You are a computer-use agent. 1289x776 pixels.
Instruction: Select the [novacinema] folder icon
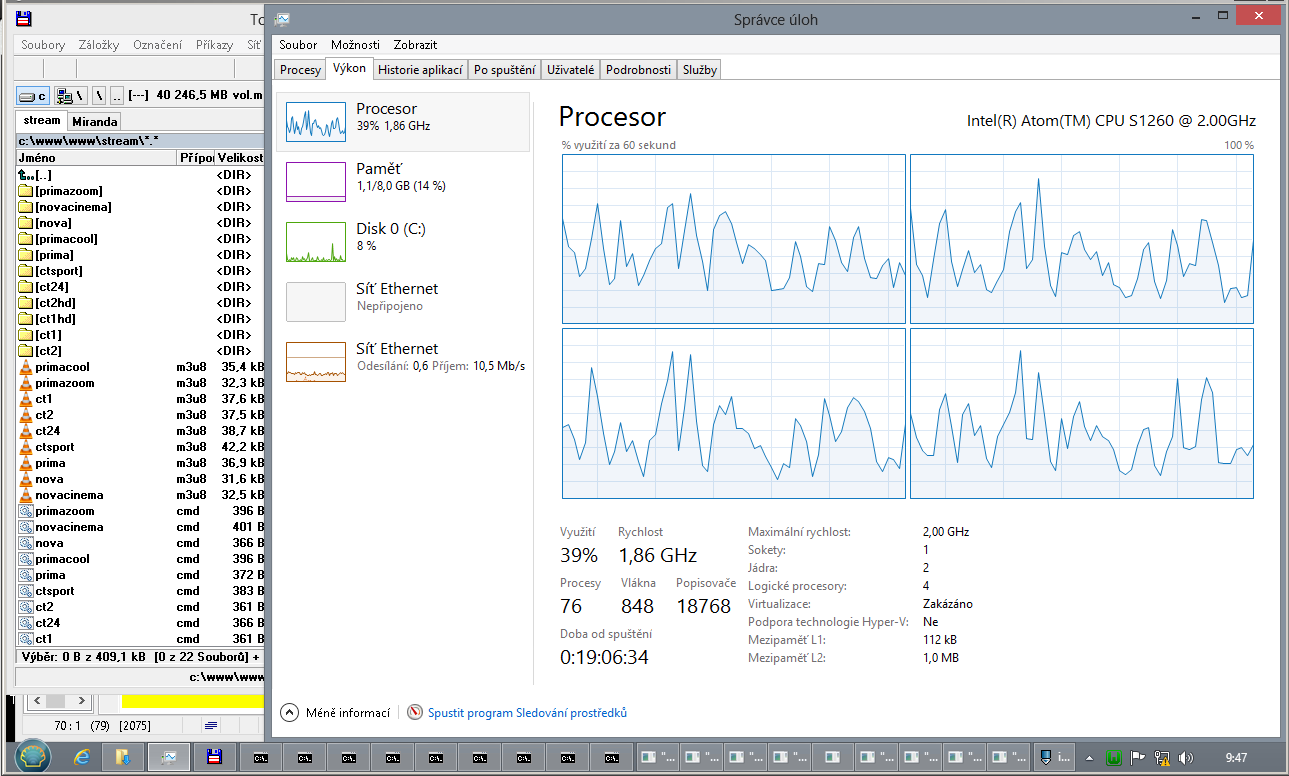pos(26,207)
